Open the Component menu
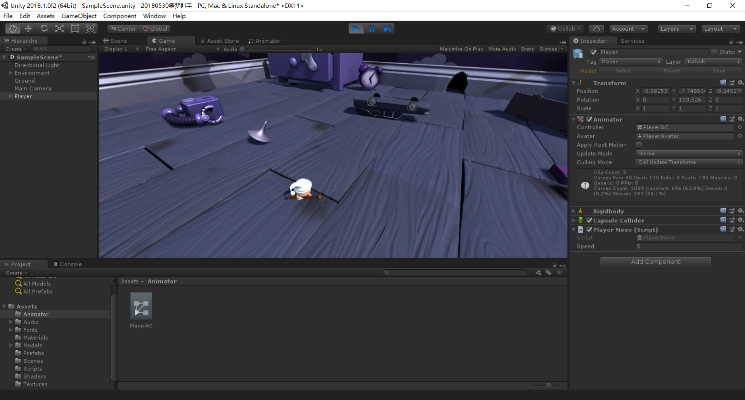Image resolution: width=745 pixels, height=400 pixels. click(x=120, y=16)
